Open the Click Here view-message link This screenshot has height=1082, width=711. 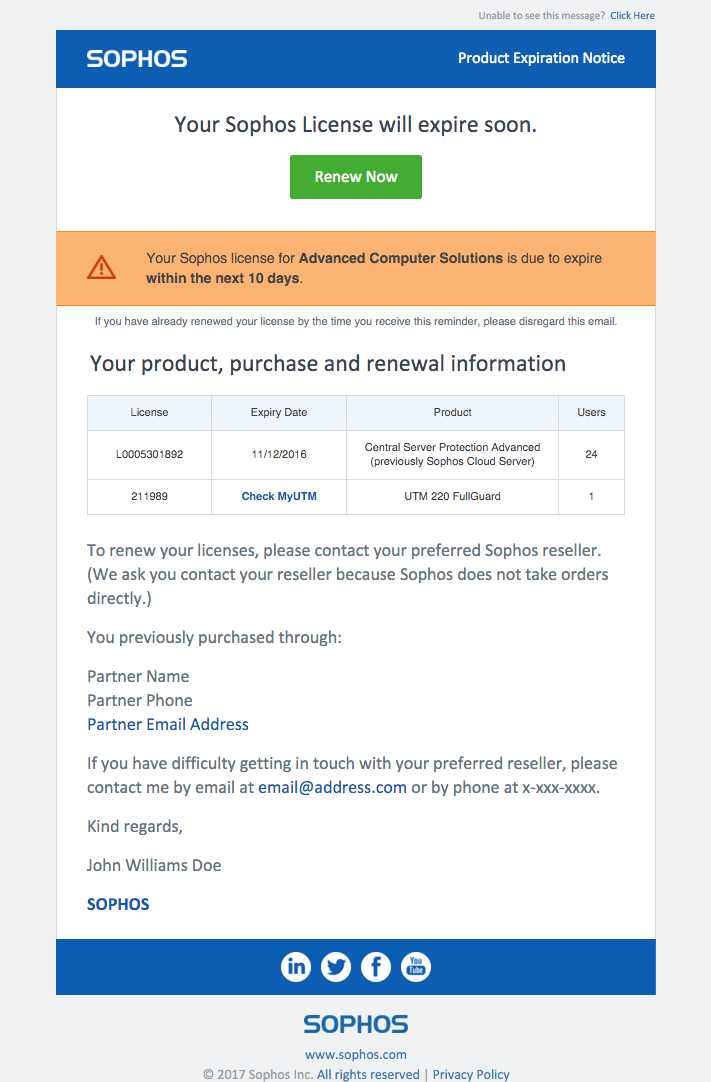pos(632,15)
